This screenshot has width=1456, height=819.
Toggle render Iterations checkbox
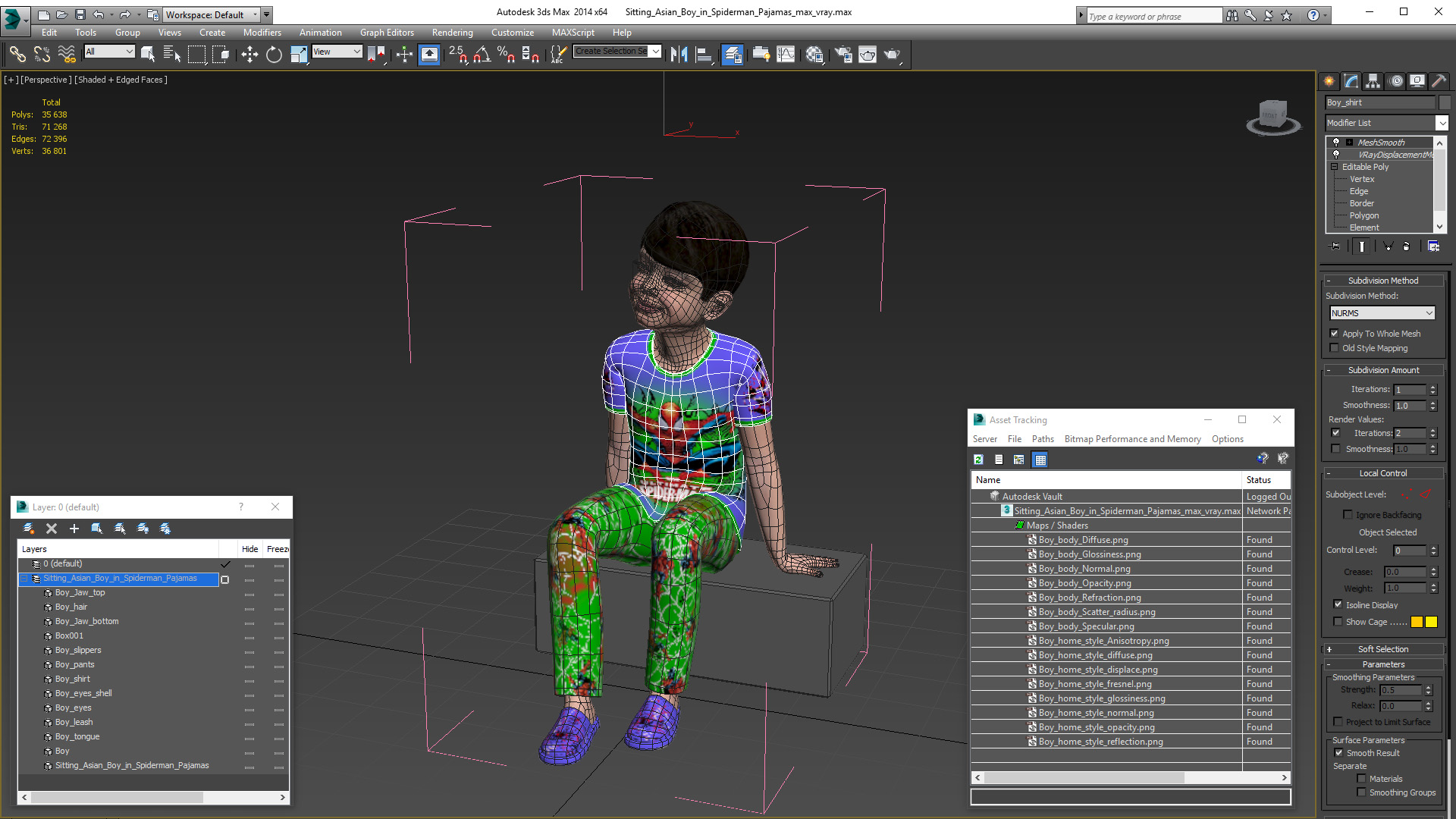pyautogui.click(x=1336, y=433)
